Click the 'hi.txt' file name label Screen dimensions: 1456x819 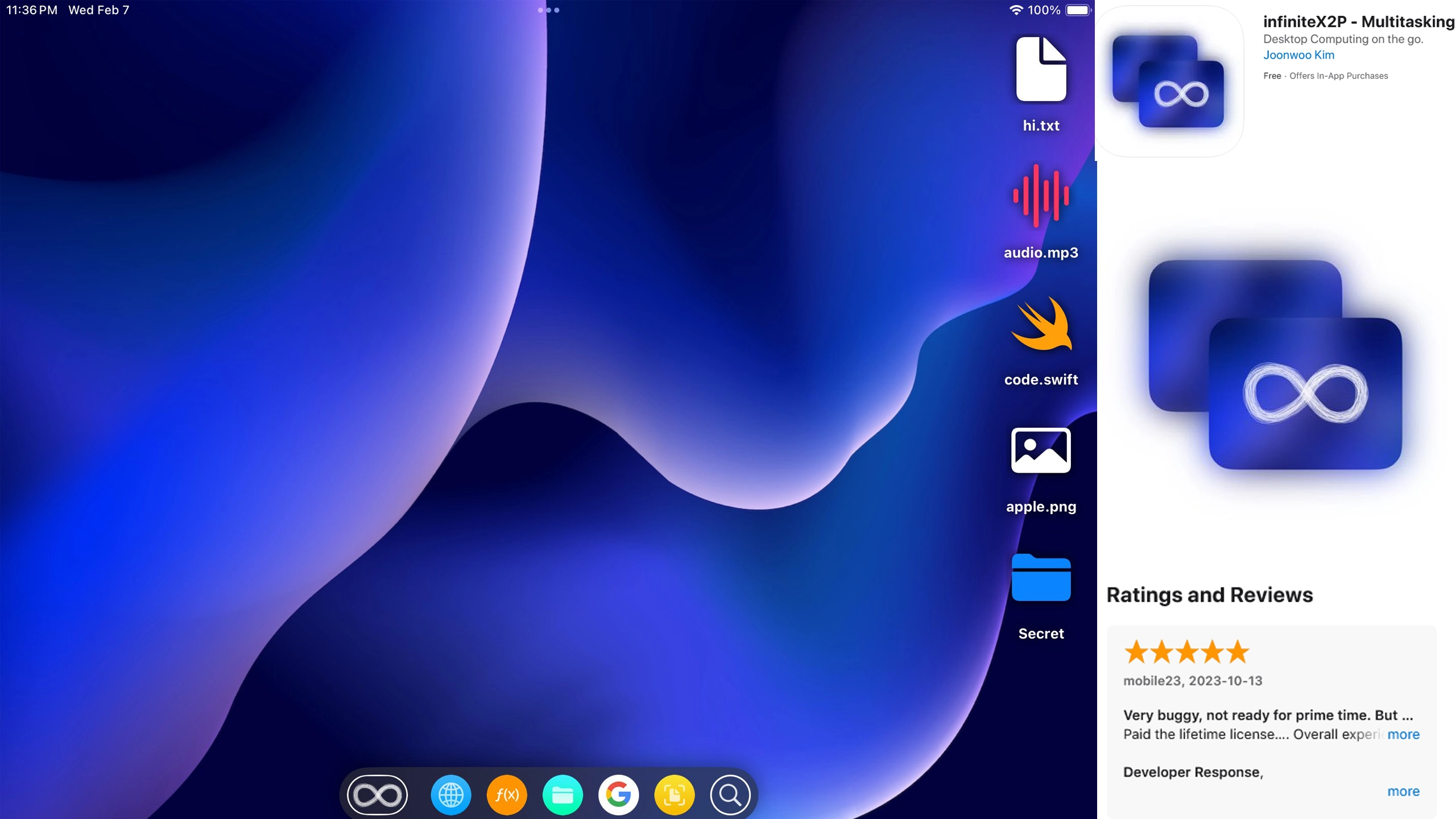coord(1041,125)
